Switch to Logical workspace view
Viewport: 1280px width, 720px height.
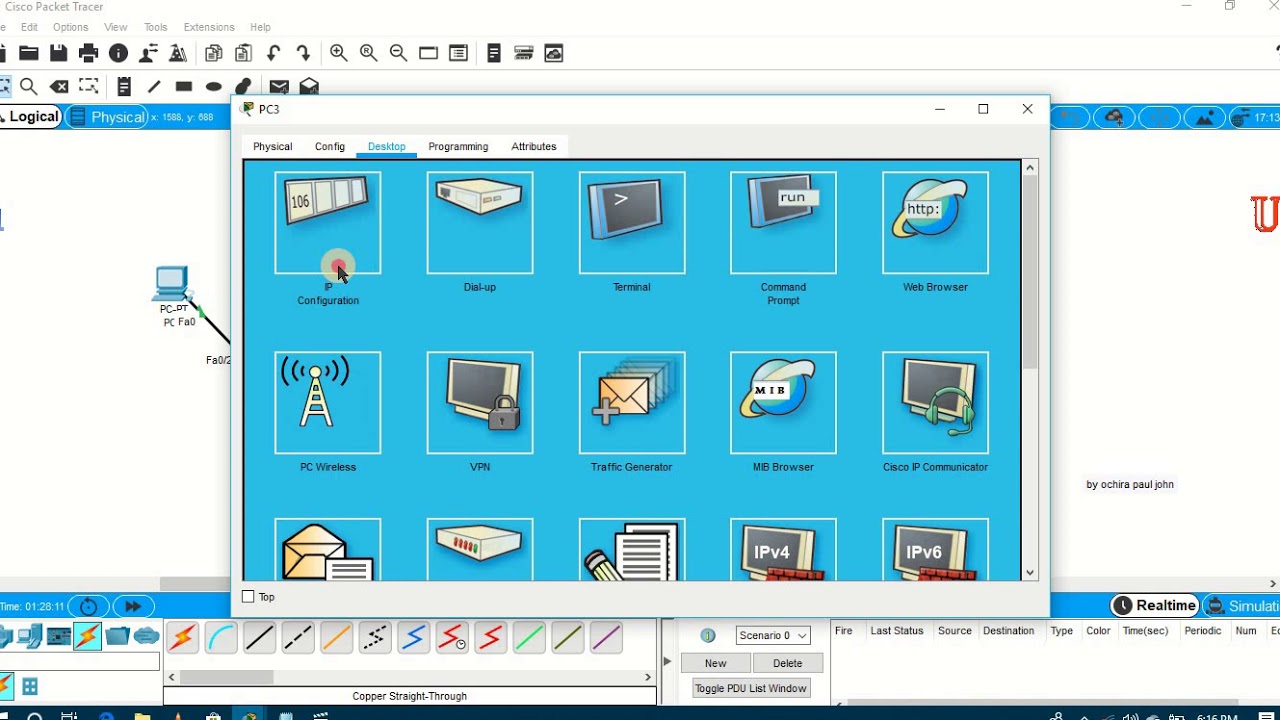(x=31, y=117)
